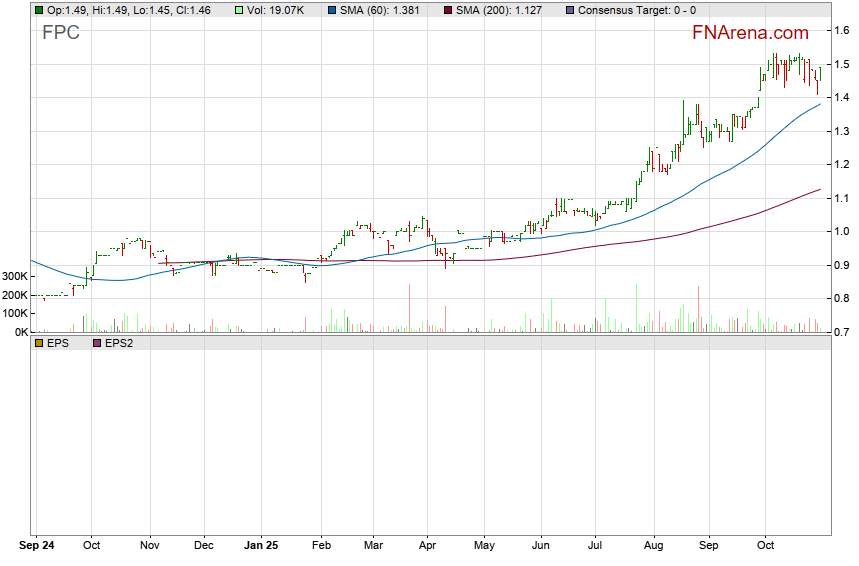The image size is (859, 566).
Task: Click the 1.6 price axis label
Action: (x=844, y=31)
